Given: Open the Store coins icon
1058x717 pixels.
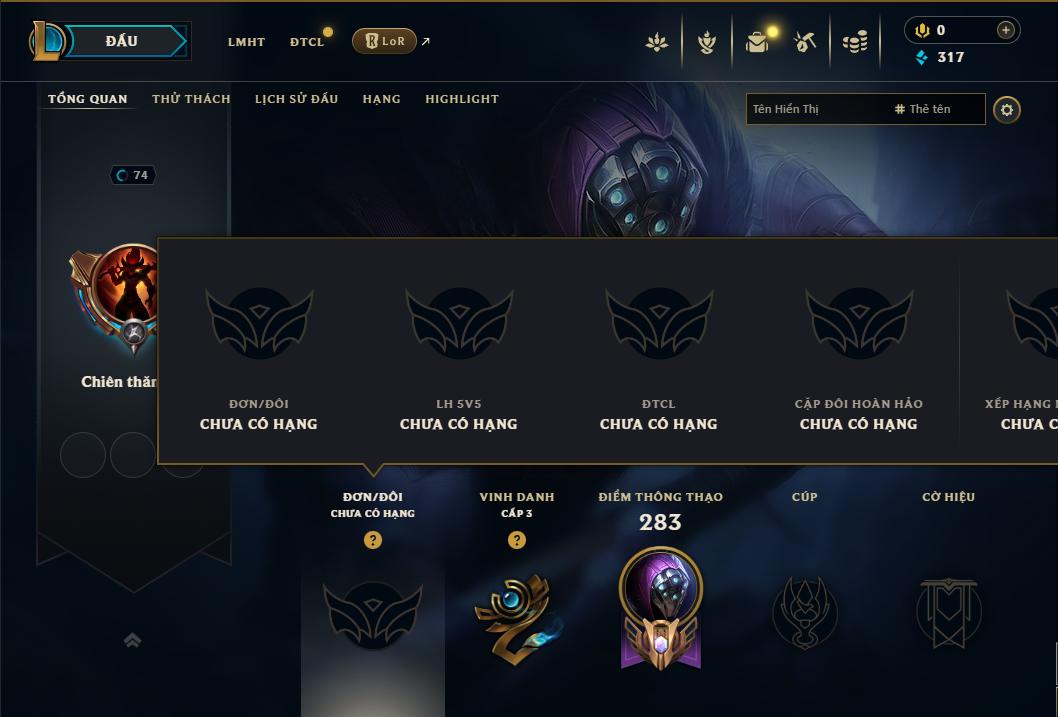Looking at the screenshot, I should pos(855,43).
